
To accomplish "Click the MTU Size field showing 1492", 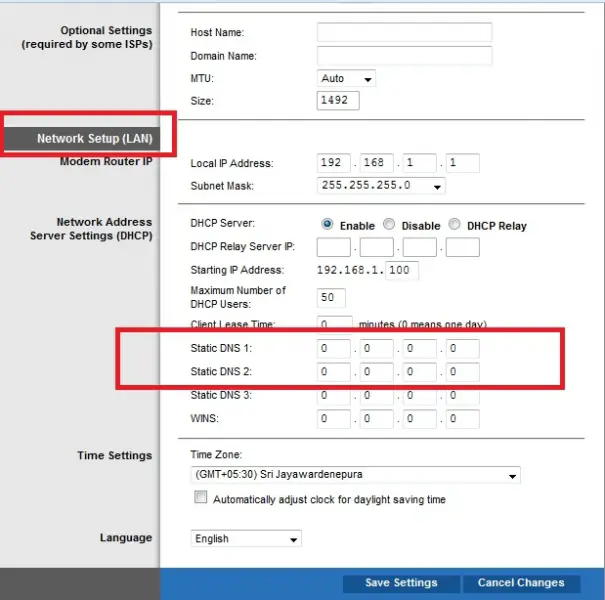I will coord(338,101).
